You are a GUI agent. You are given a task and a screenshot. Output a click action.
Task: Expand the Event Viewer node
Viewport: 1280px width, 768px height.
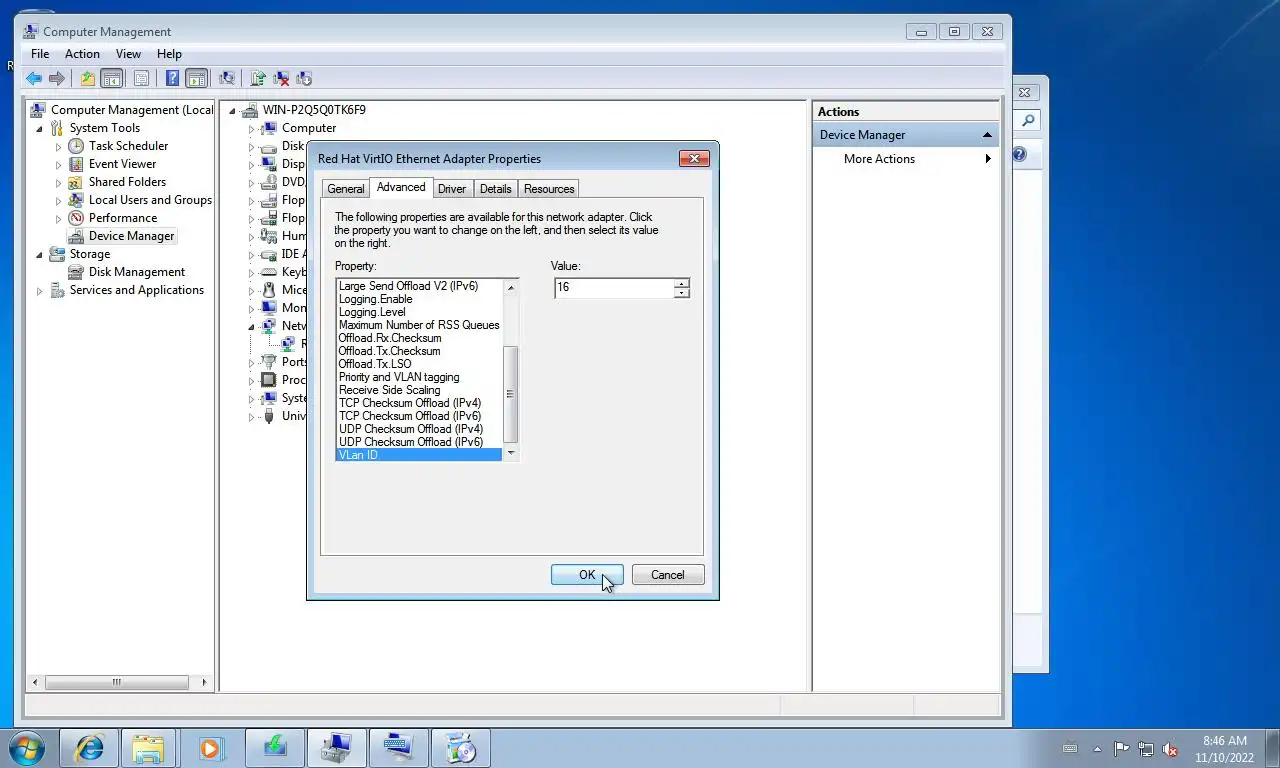pos(58,164)
